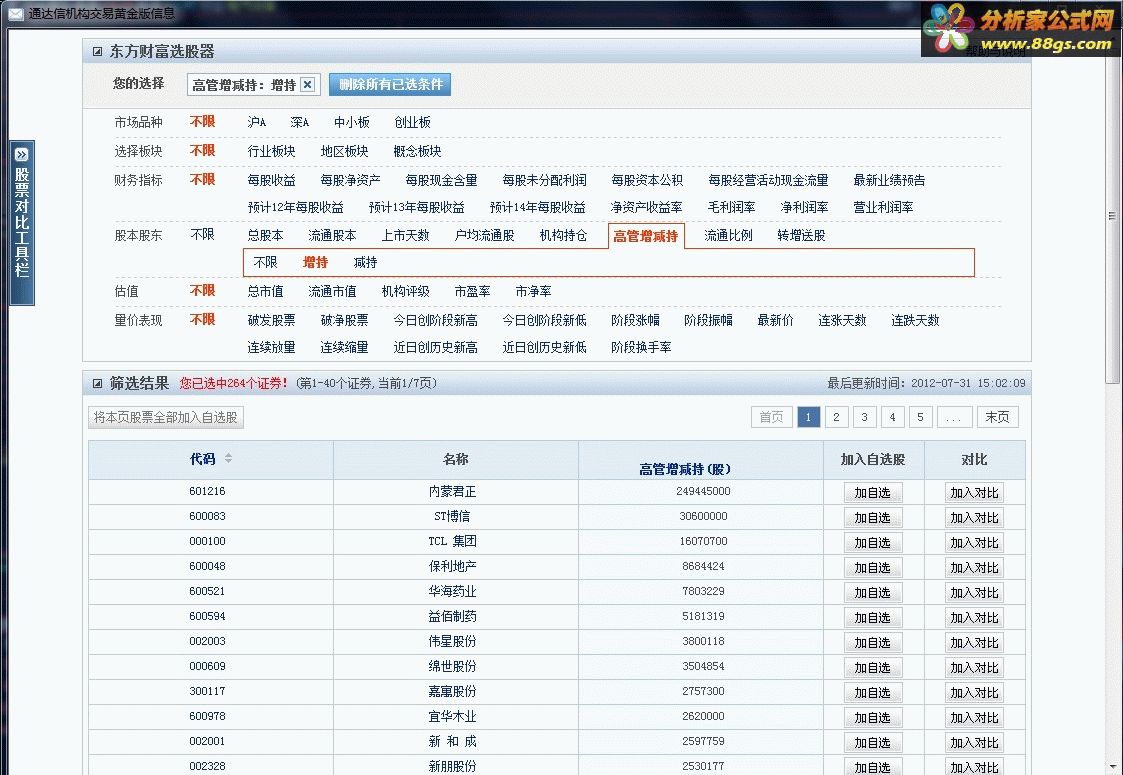Go to results page 3
Viewport: 1123px width, 775px height.
pos(864,417)
